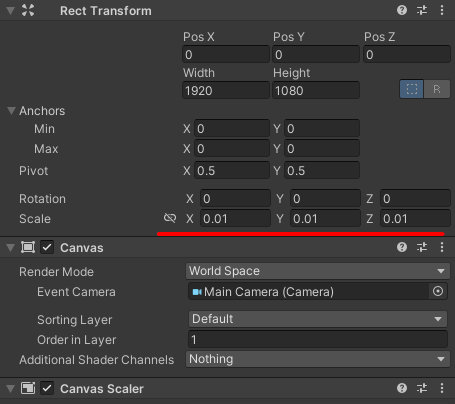Open Canvas Scaler three-dot options menu

(442, 388)
